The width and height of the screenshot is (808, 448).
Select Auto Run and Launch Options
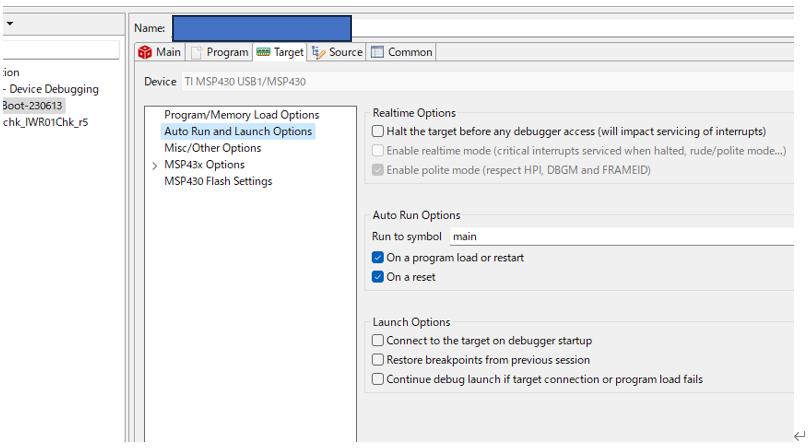[x=238, y=131]
